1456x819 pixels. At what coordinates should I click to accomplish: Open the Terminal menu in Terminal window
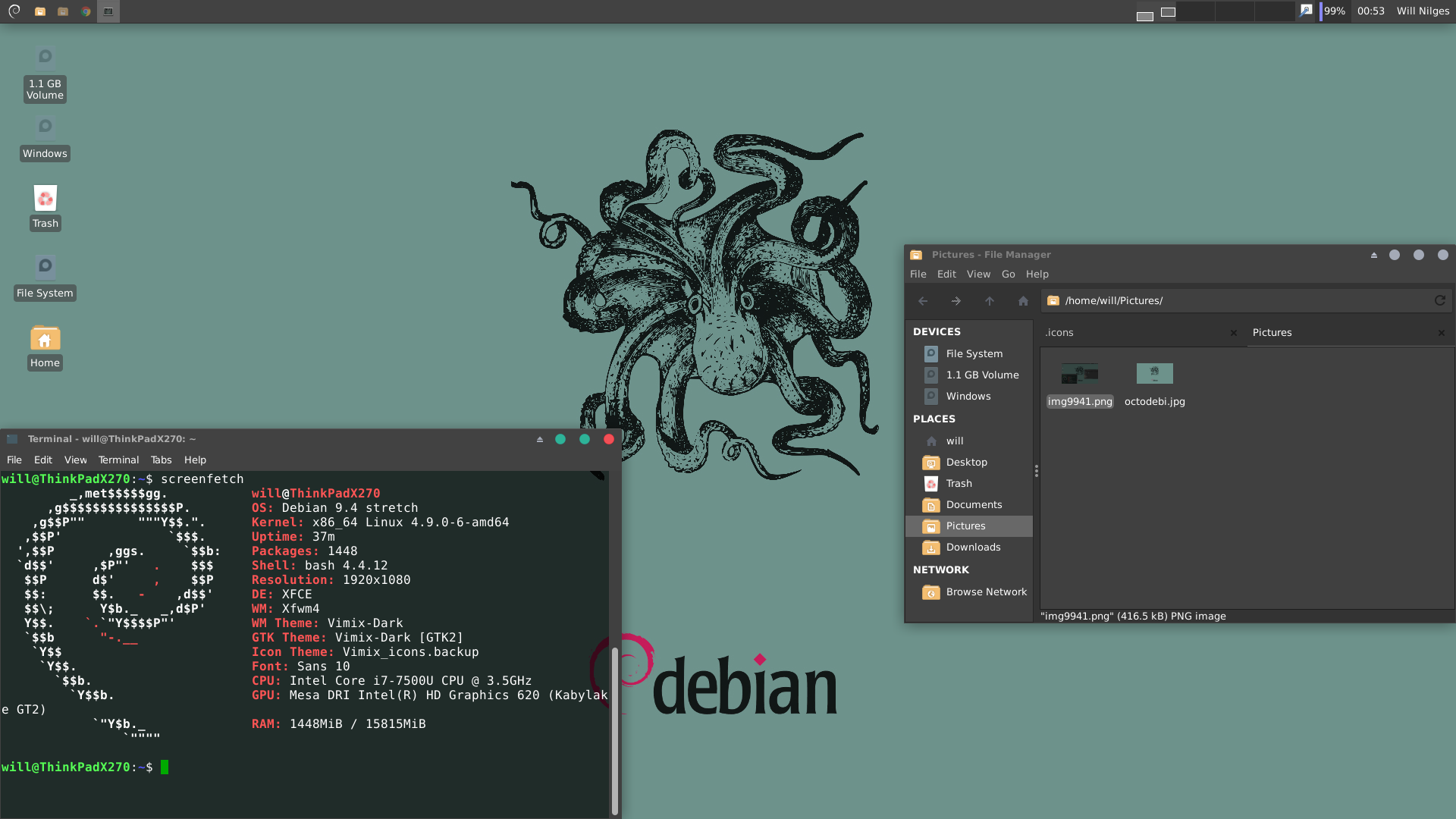click(118, 460)
